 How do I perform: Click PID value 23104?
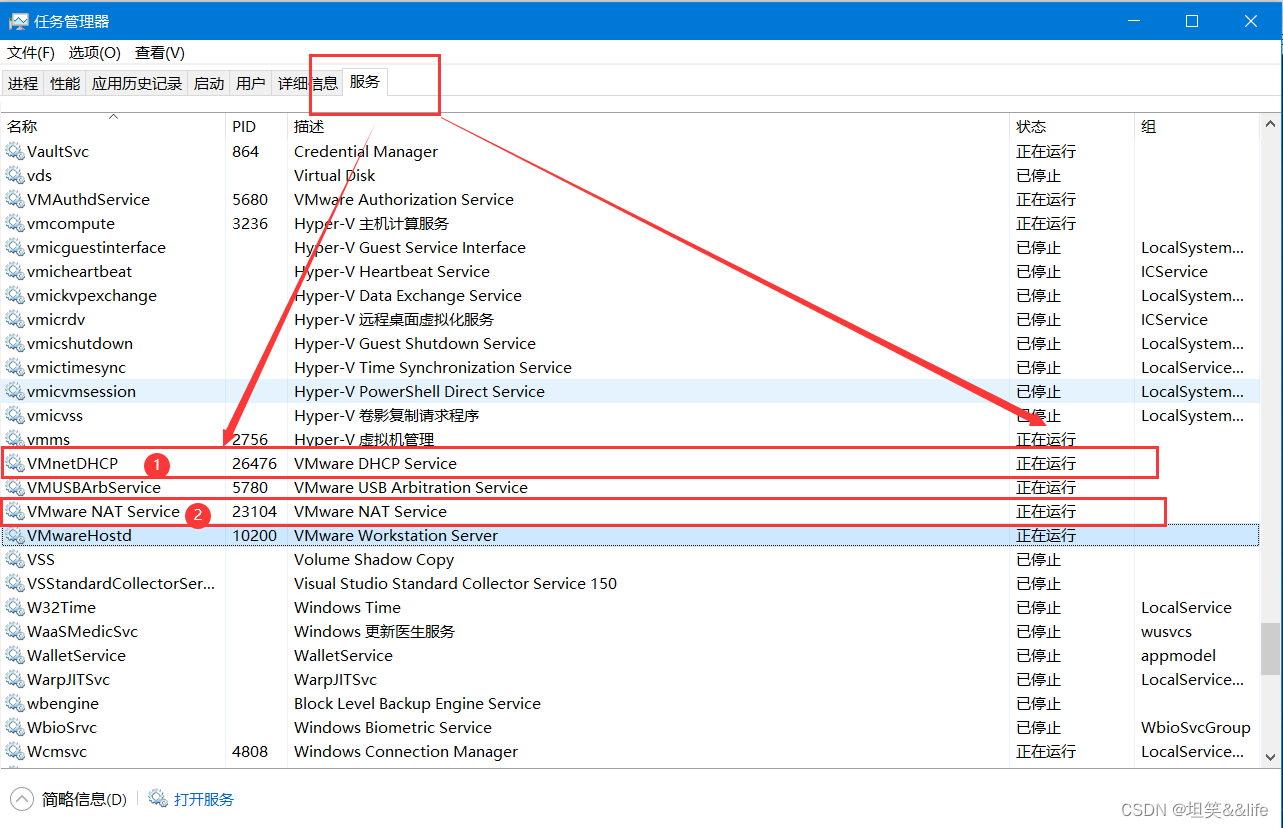tap(254, 512)
